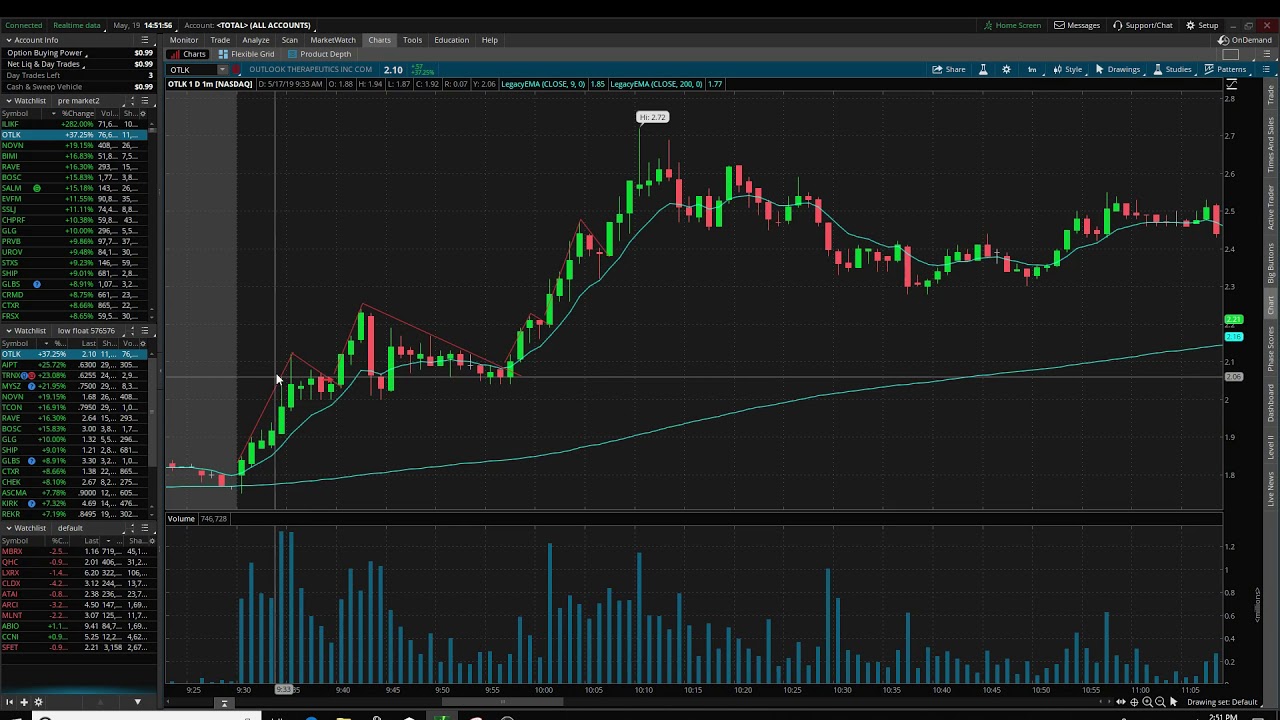Open the Live News side tab
The height and width of the screenshot is (720, 1280).
(x=1271, y=489)
